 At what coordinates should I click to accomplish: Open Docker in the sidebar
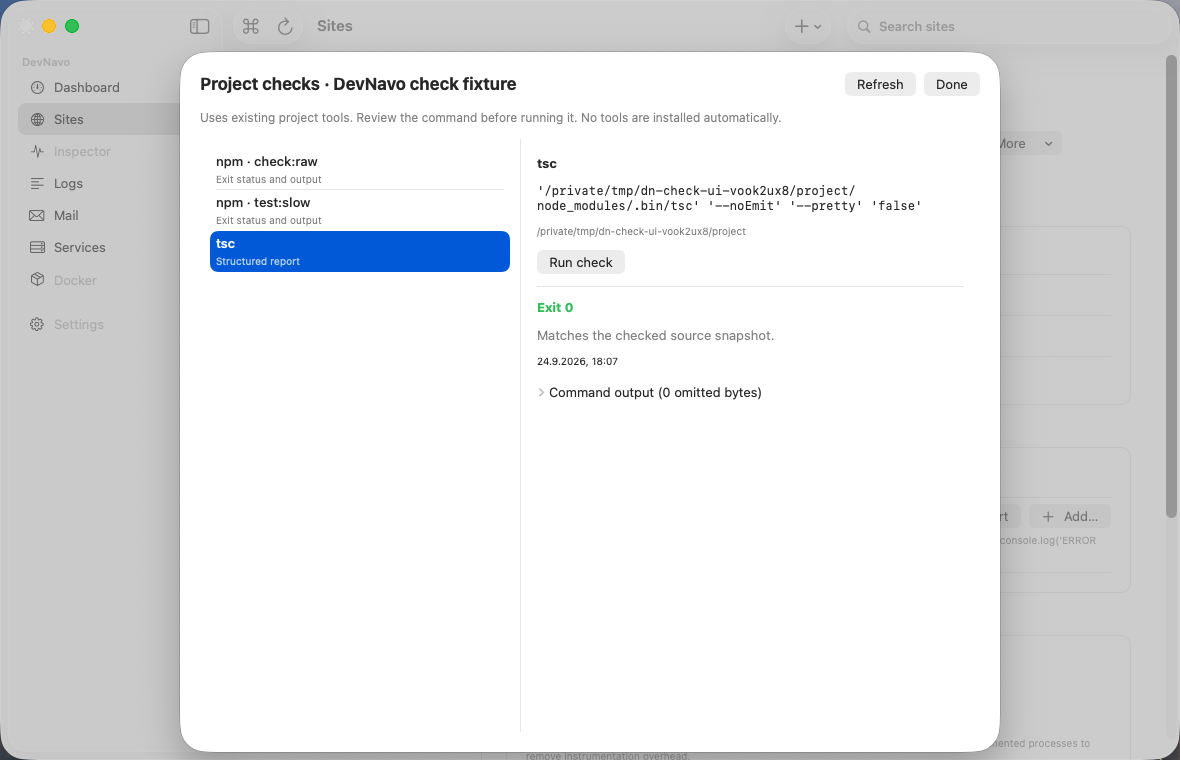pyautogui.click(x=100, y=280)
